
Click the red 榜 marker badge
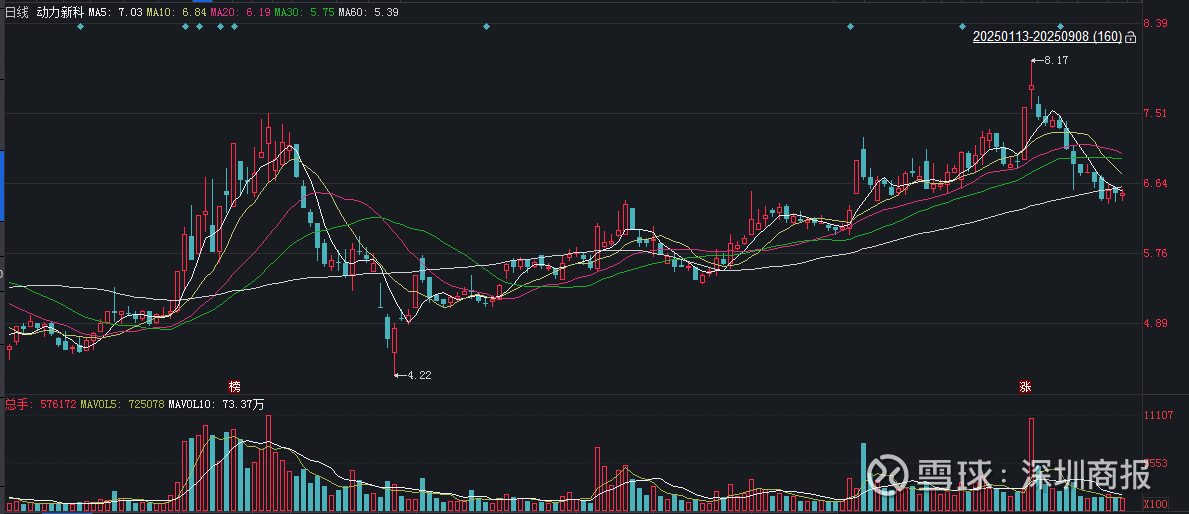pyautogui.click(x=235, y=387)
